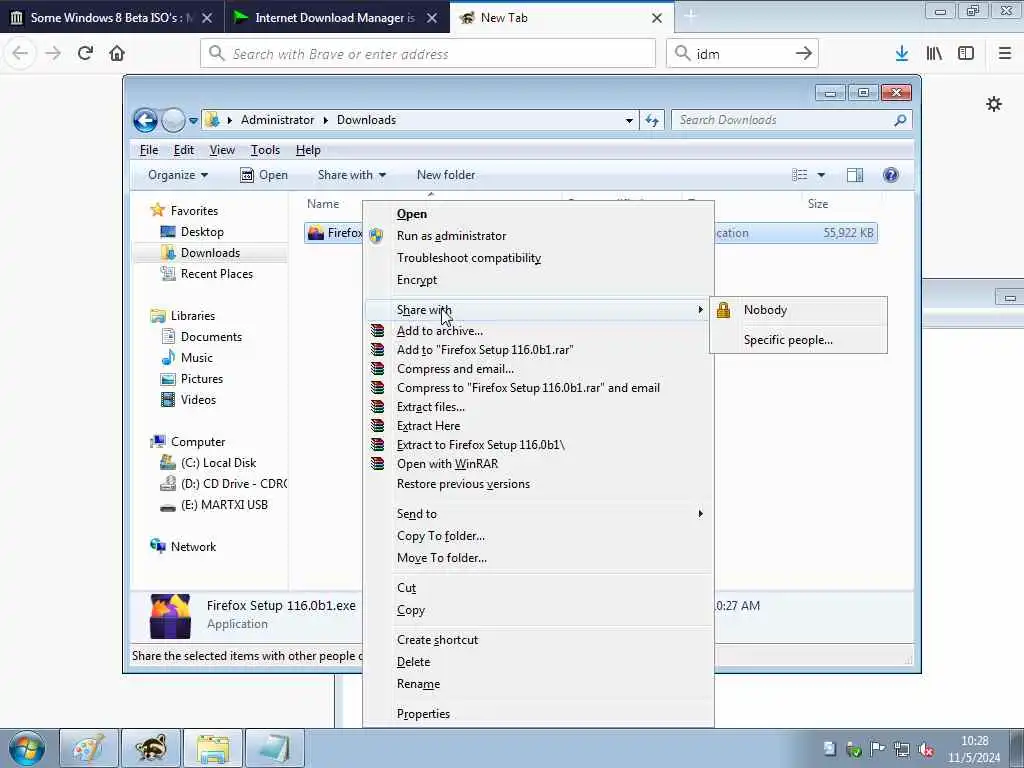The image size is (1024, 768).
Task: Click WinRAR icon beside Add to archive
Action: (377, 330)
